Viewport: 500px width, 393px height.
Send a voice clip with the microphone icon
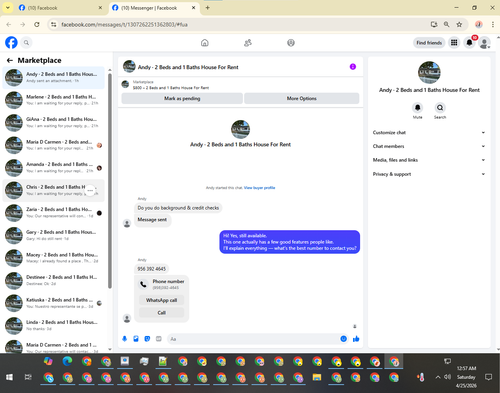[125, 339]
